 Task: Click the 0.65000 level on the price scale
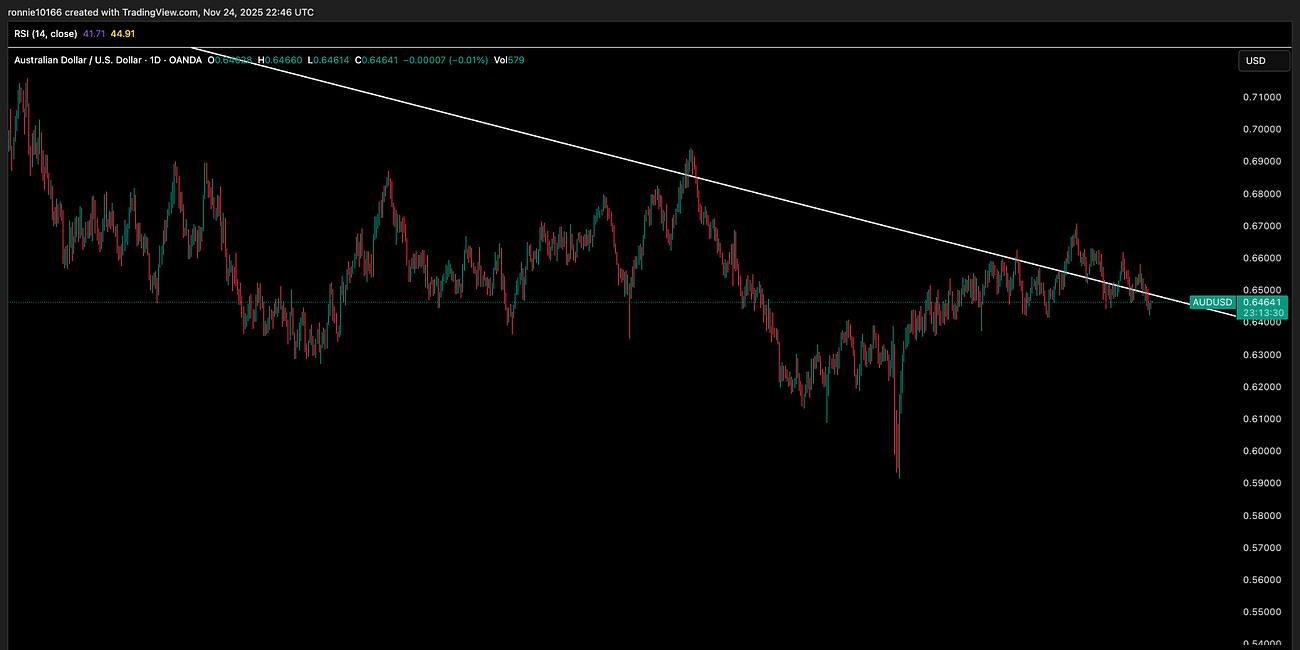(x=1262, y=290)
